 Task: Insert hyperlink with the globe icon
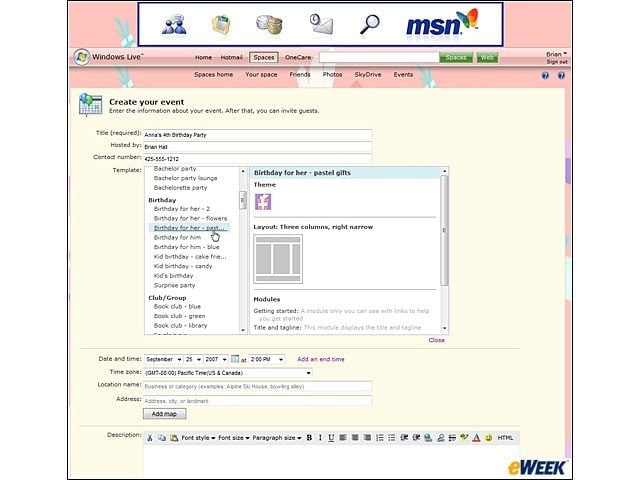pyautogui.click(x=428, y=438)
